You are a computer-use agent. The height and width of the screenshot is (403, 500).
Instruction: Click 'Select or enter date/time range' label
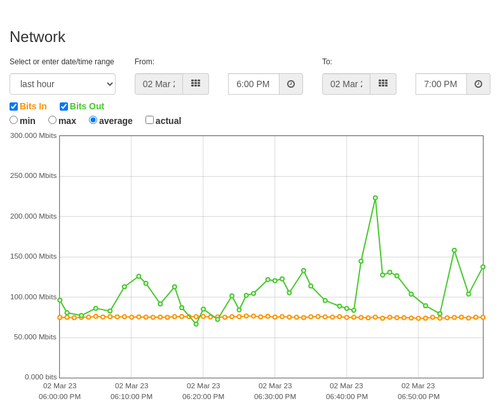pos(62,62)
